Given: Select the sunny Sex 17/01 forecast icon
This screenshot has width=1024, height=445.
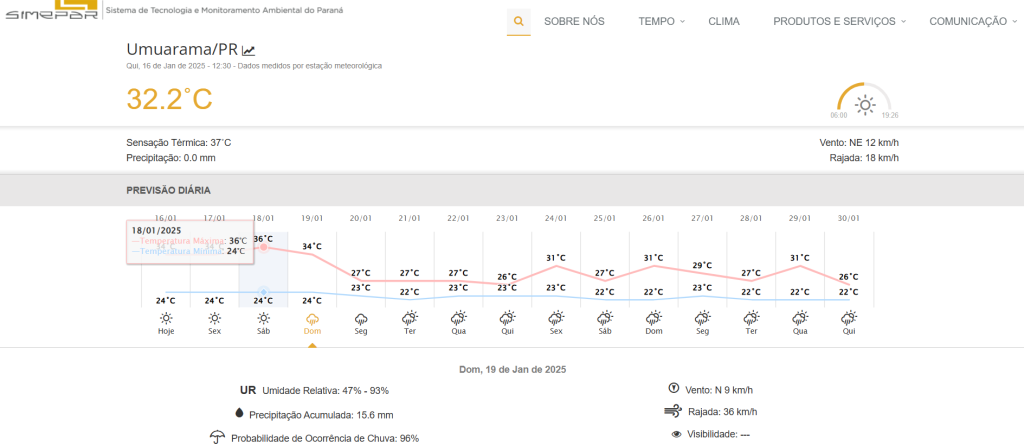Looking at the screenshot, I should click(215, 318).
